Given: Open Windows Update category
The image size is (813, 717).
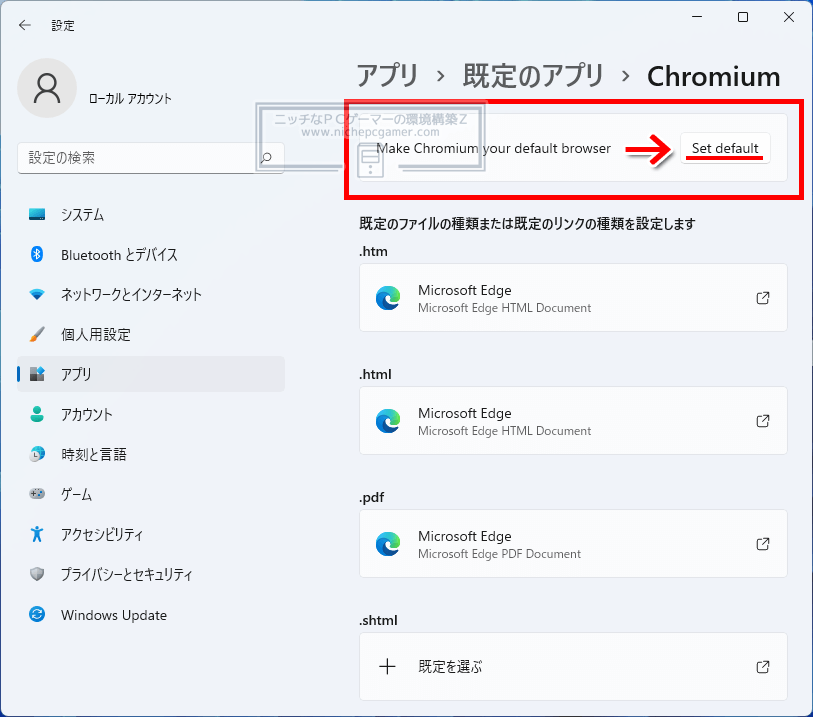Looking at the screenshot, I should 151,615.
